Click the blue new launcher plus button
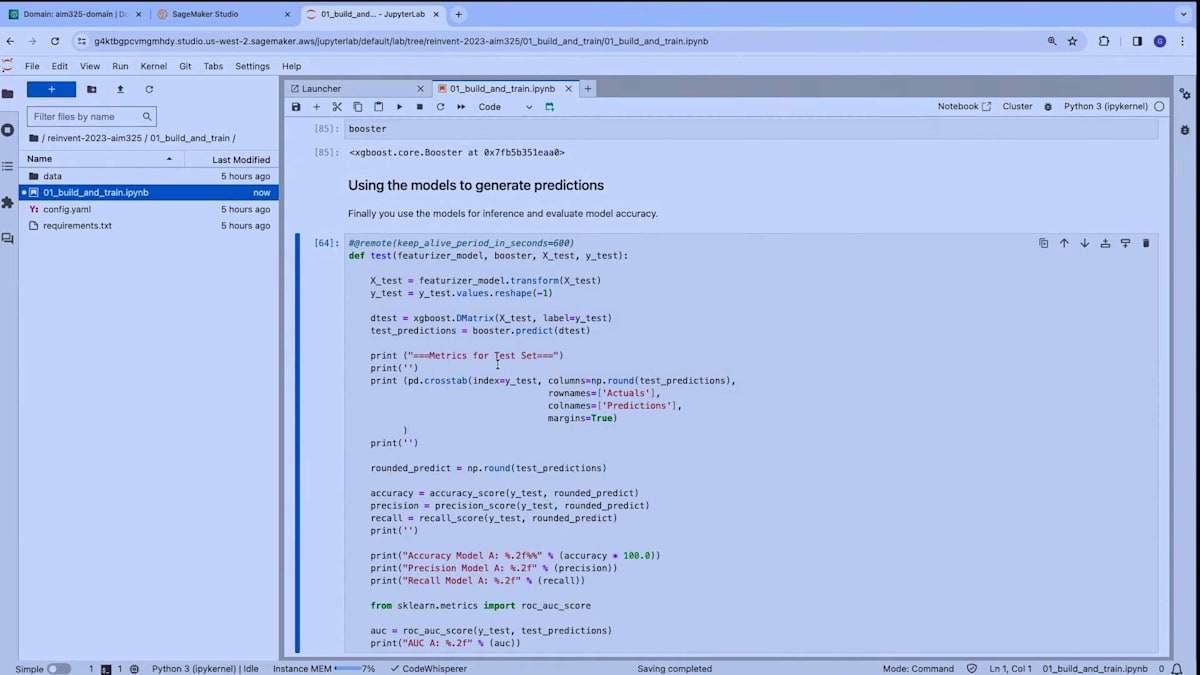The image size is (1200, 675). coord(51,89)
